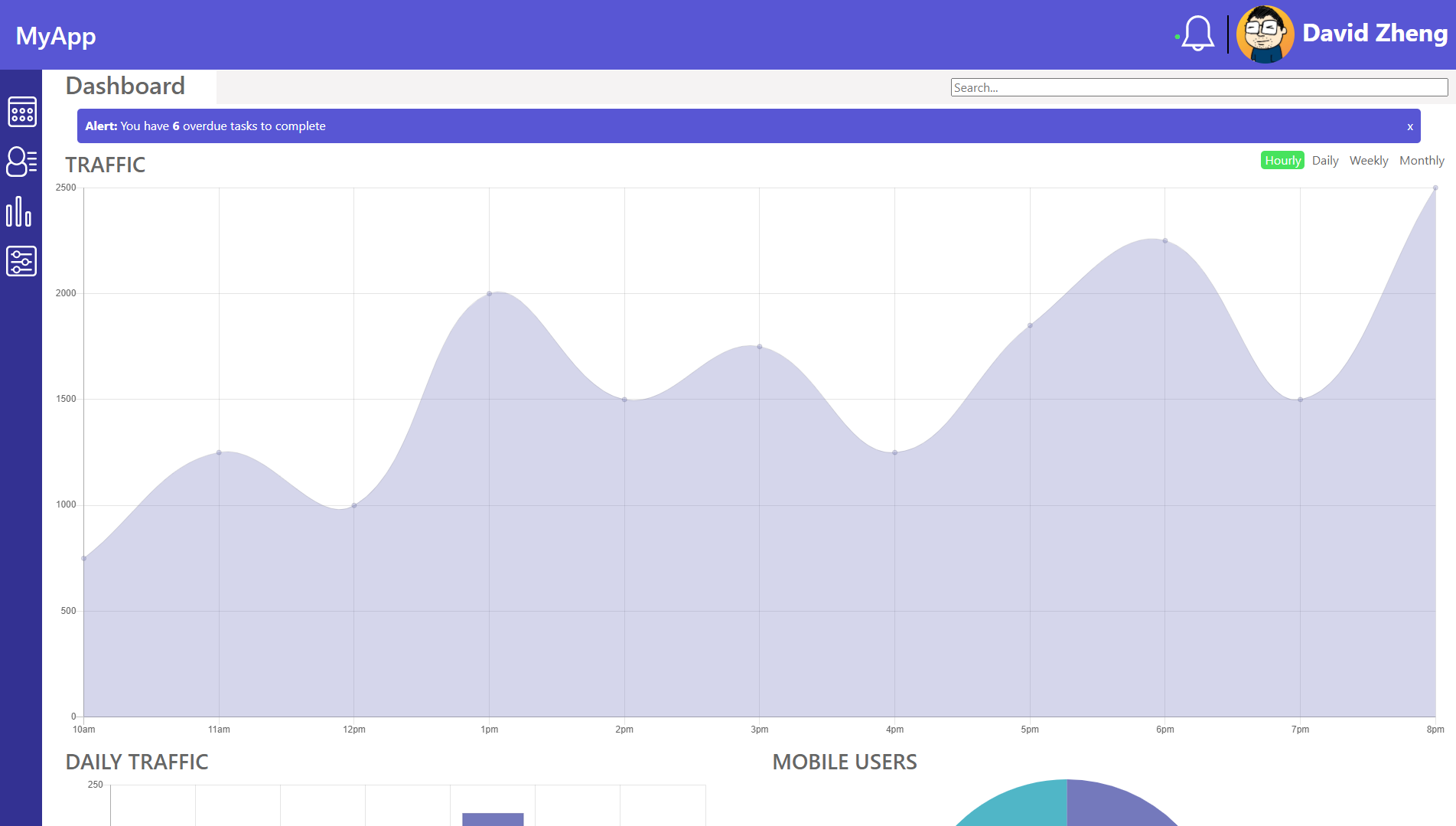
Task: Switch traffic chart to Weekly
Action: [x=1369, y=160]
